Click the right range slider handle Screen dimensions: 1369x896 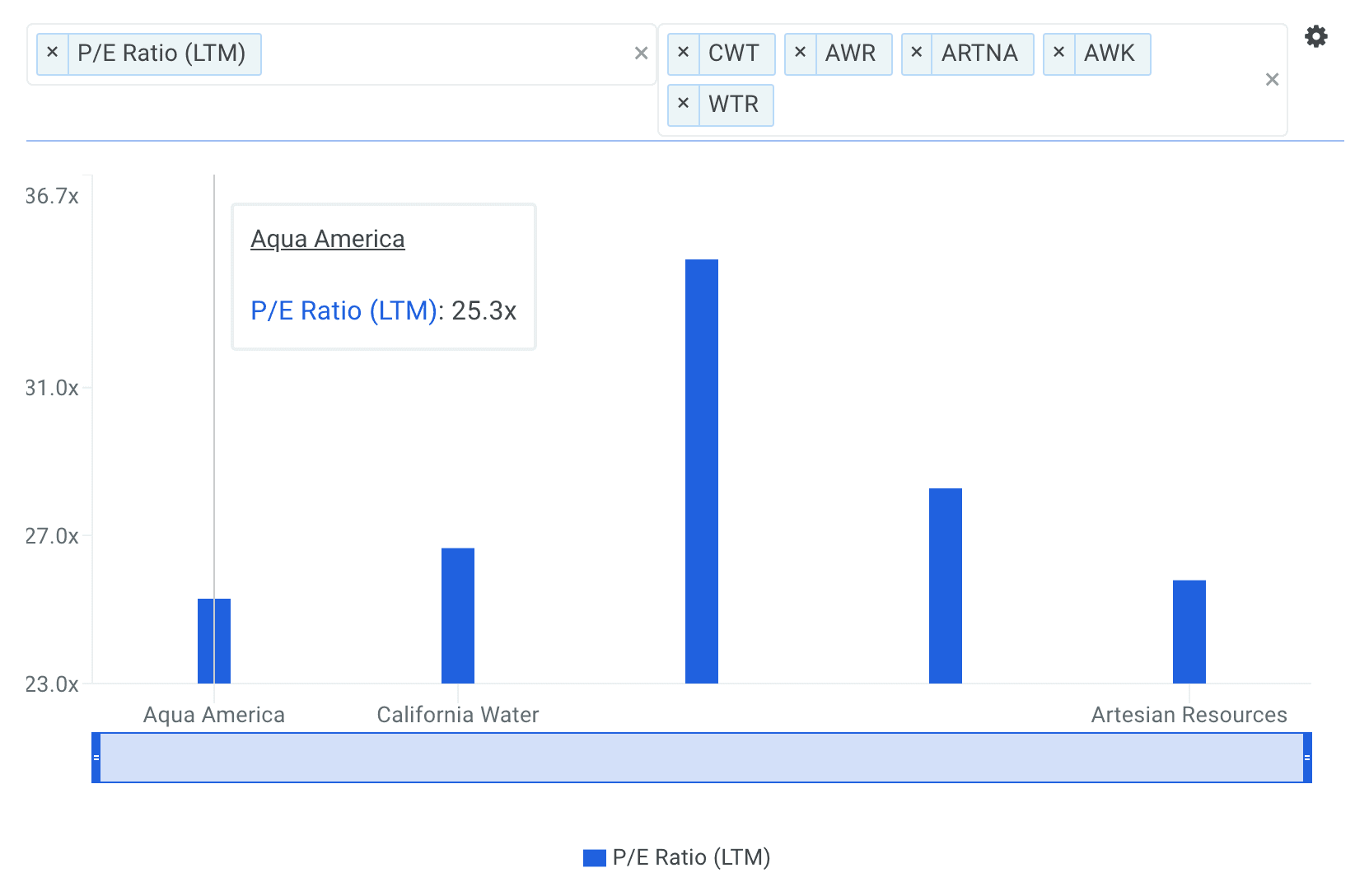[1307, 758]
